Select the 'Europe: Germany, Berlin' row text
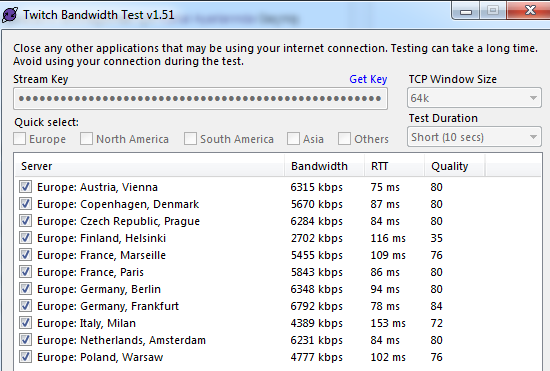This screenshot has height=371, width=550. point(99,289)
